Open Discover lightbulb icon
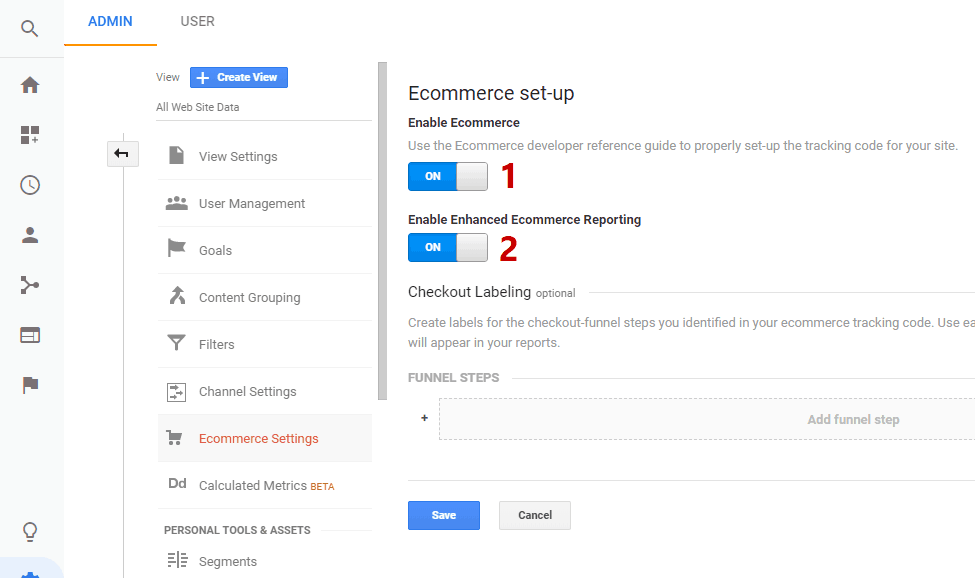 coord(30,532)
